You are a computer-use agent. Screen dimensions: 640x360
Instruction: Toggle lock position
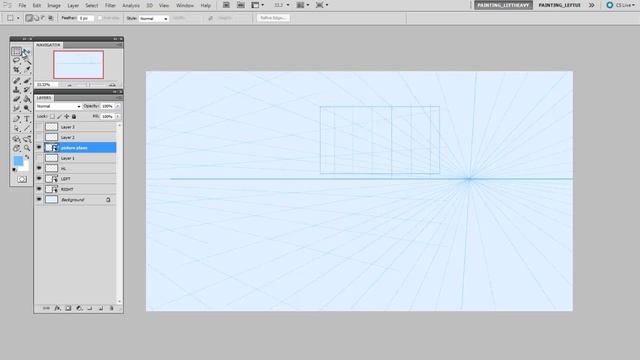pos(67,116)
